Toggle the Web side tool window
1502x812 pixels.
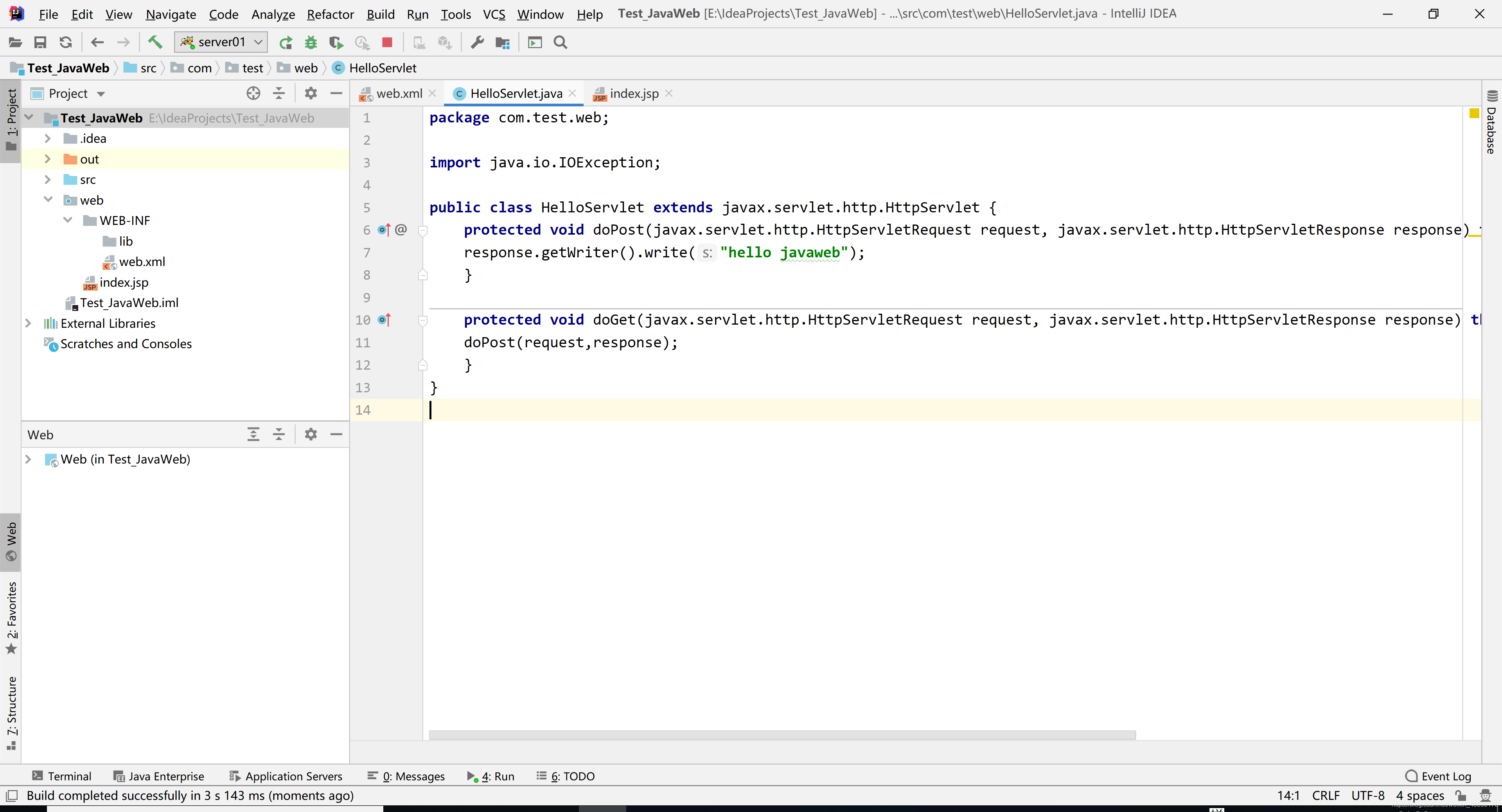(x=11, y=541)
